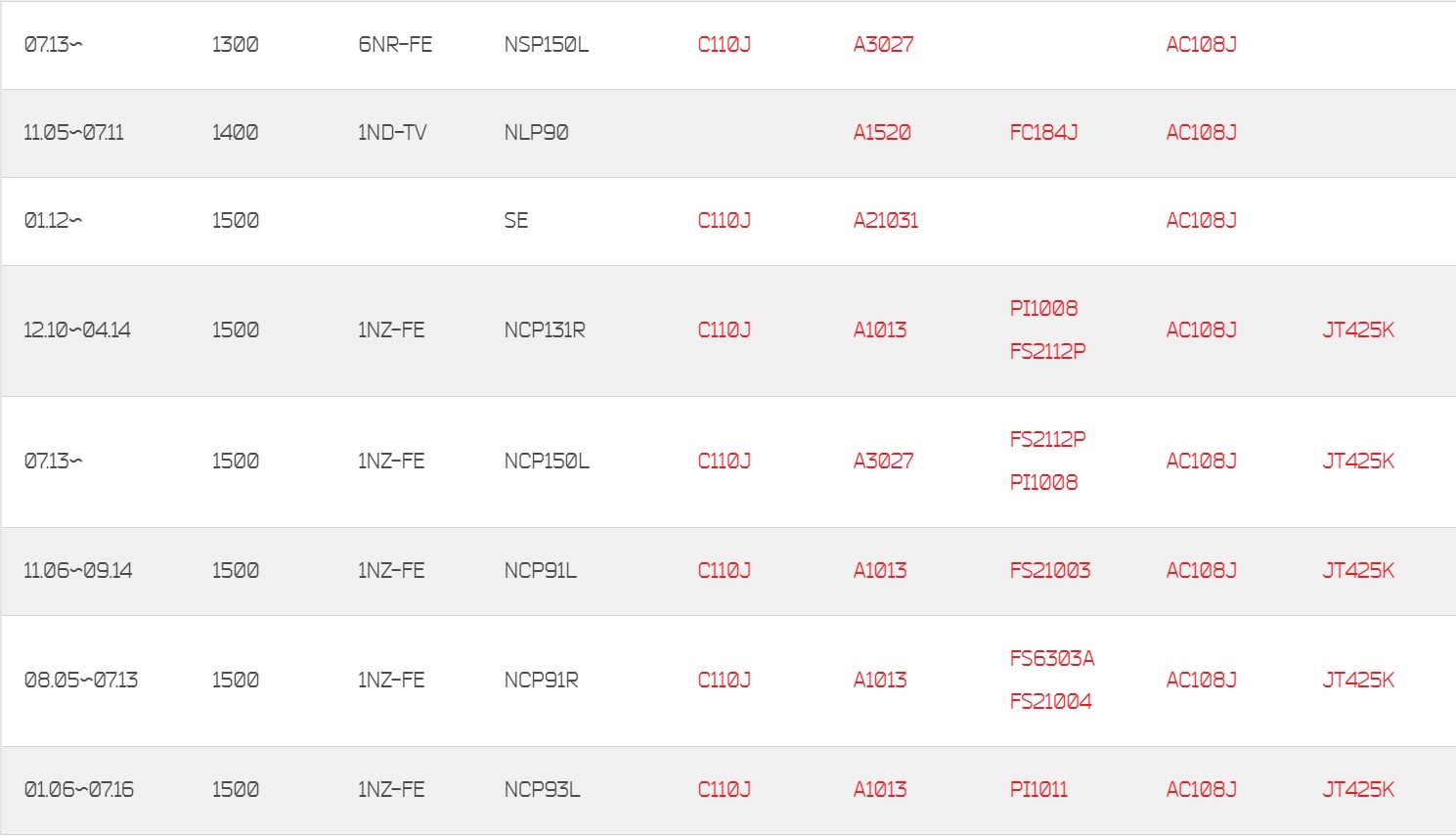This screenshot has width=1456, height=836.
Task: Open JT425K in the NCP93L row
Action: coord(1357,789)
